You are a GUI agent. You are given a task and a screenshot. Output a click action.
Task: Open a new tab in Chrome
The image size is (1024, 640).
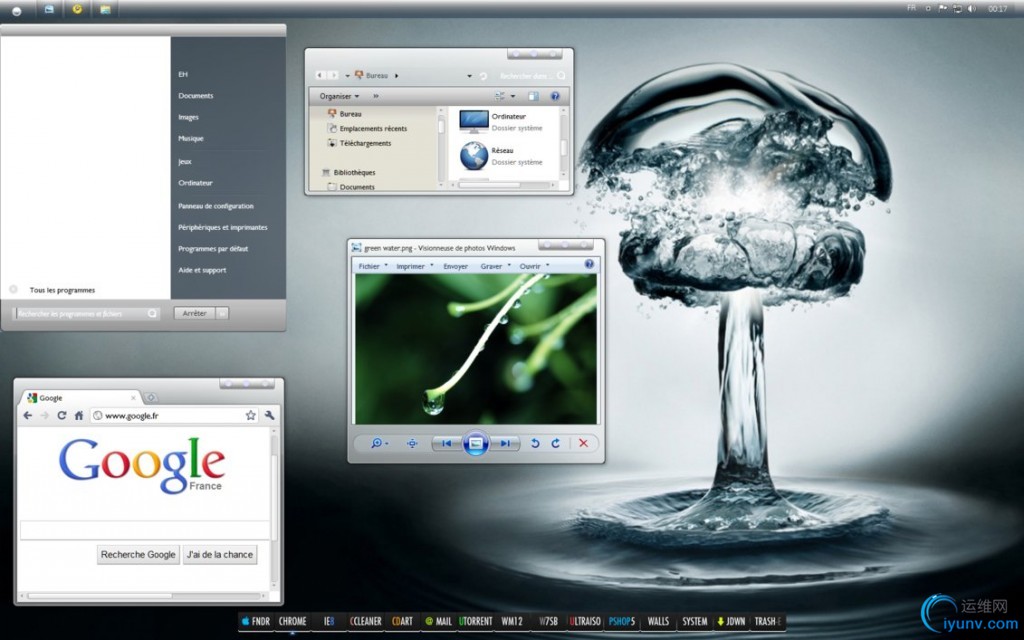pos(150,398)
